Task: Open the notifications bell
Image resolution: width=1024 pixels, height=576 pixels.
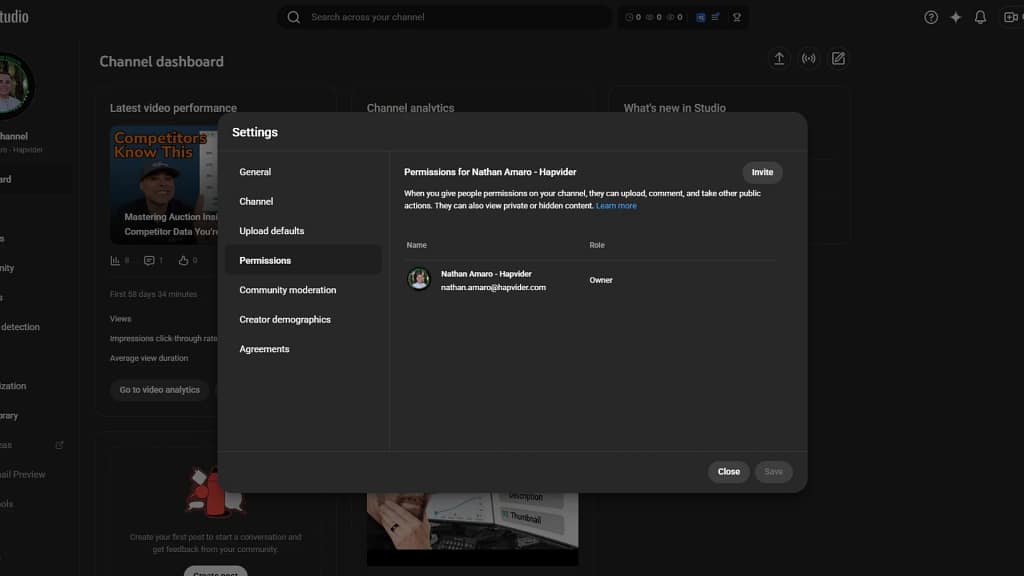Action: click(980, 18)
